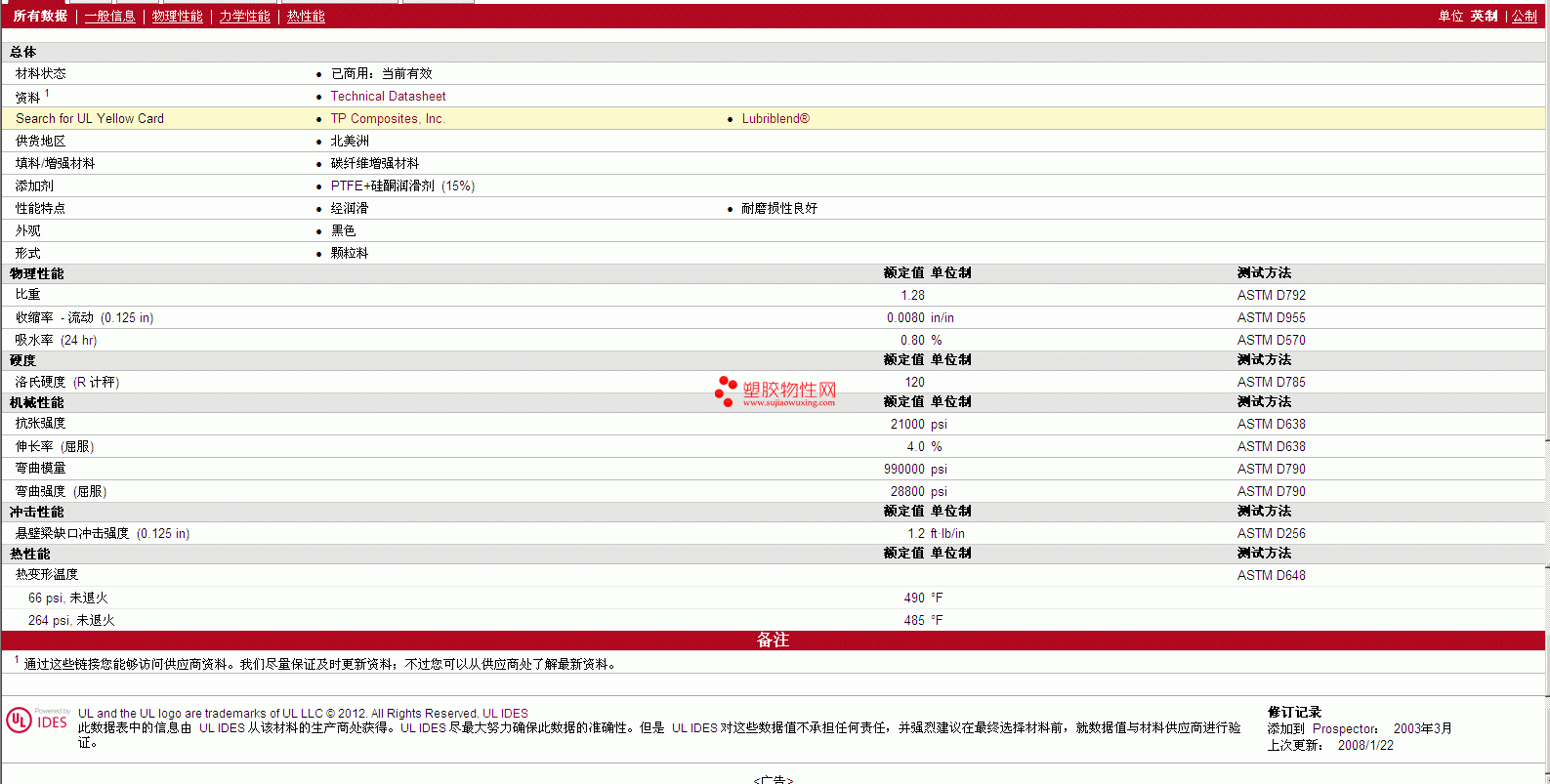Click the 28800 psi flexural strength value

tap(918, 492)
